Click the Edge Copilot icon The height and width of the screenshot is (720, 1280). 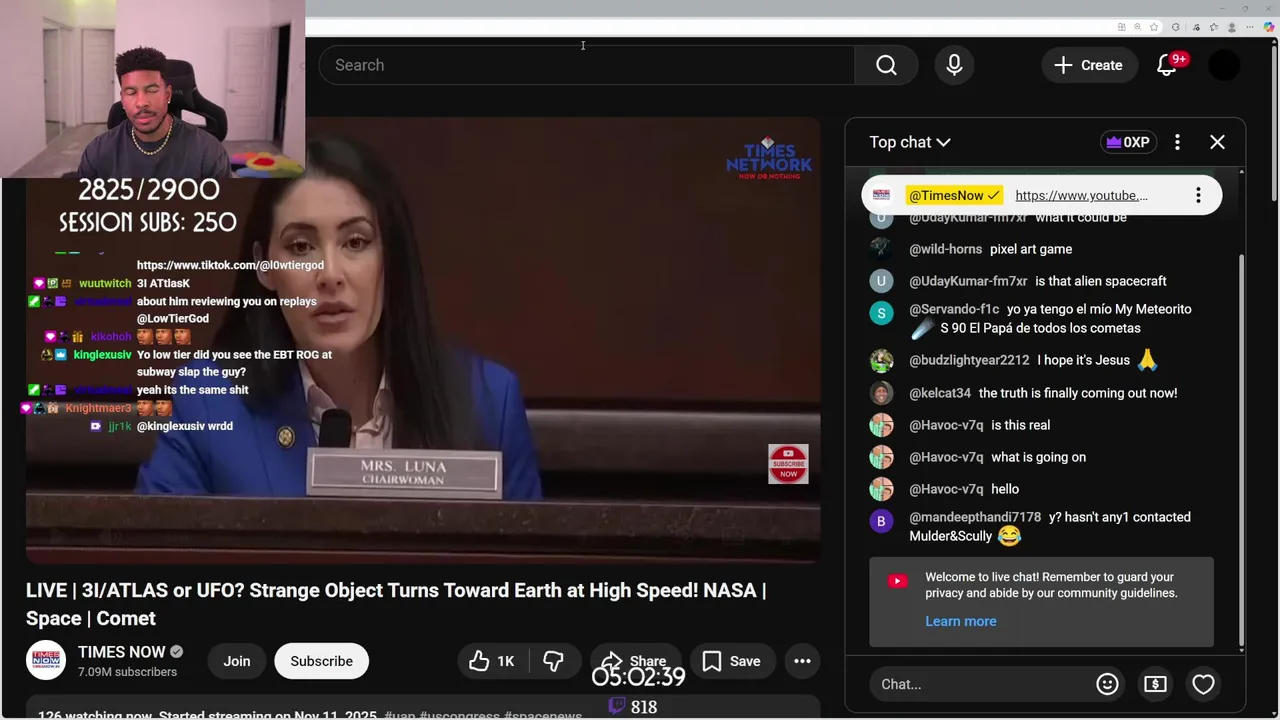tap(1269, 27)
